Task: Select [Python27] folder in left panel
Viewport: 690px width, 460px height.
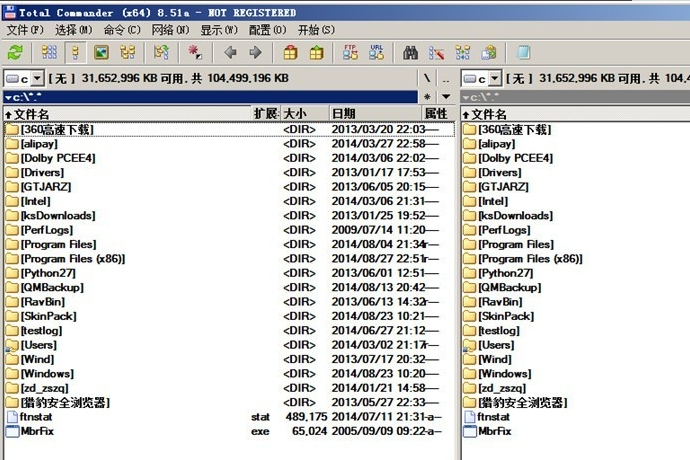Action: pyautogui.click(x=229, y=273)
